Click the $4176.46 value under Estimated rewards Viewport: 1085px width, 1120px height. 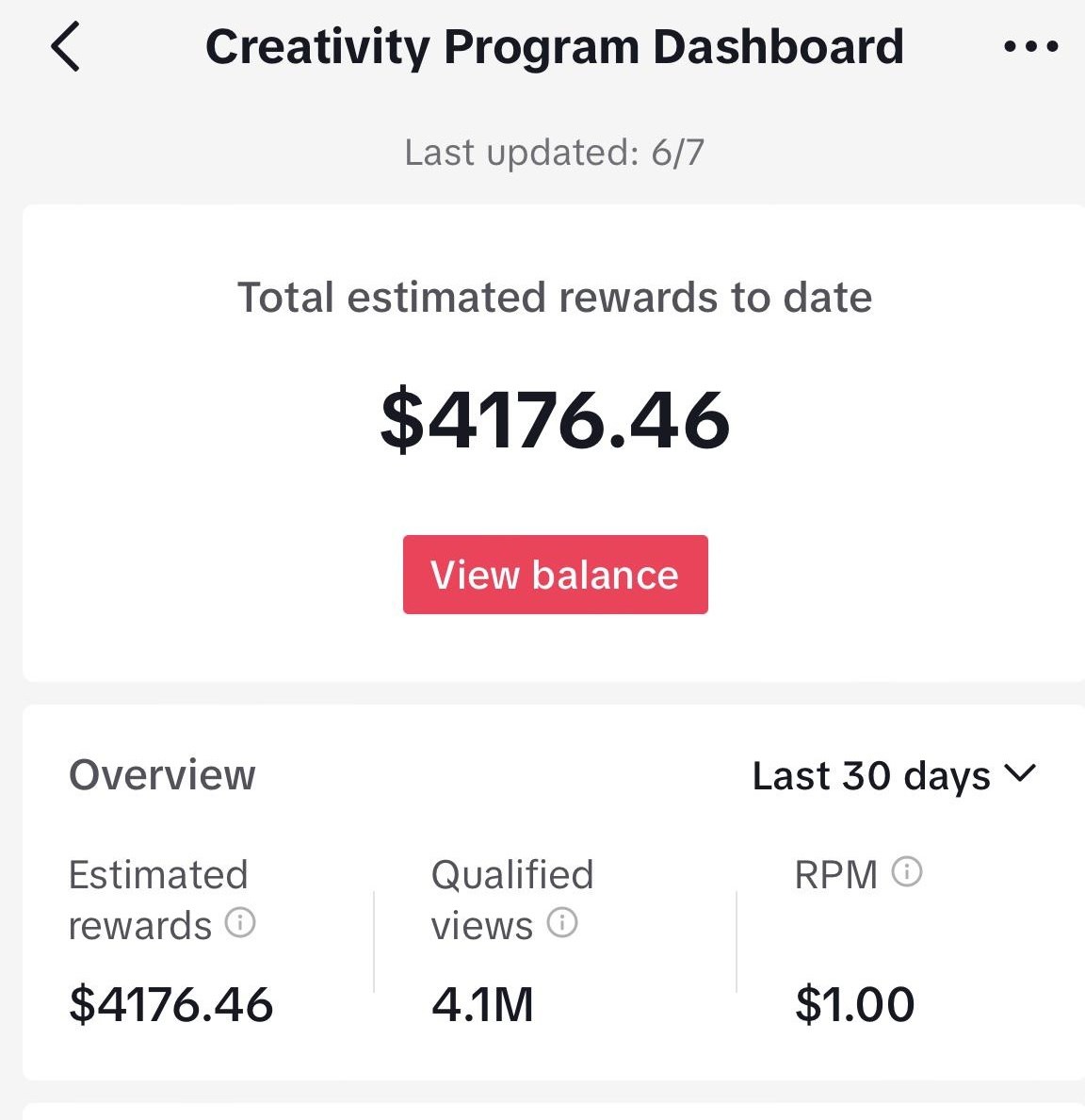coord(170,1004)
